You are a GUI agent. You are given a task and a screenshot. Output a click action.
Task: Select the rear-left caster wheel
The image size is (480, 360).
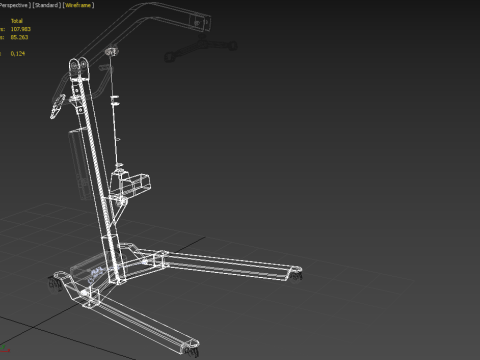(x=55, y=284)
